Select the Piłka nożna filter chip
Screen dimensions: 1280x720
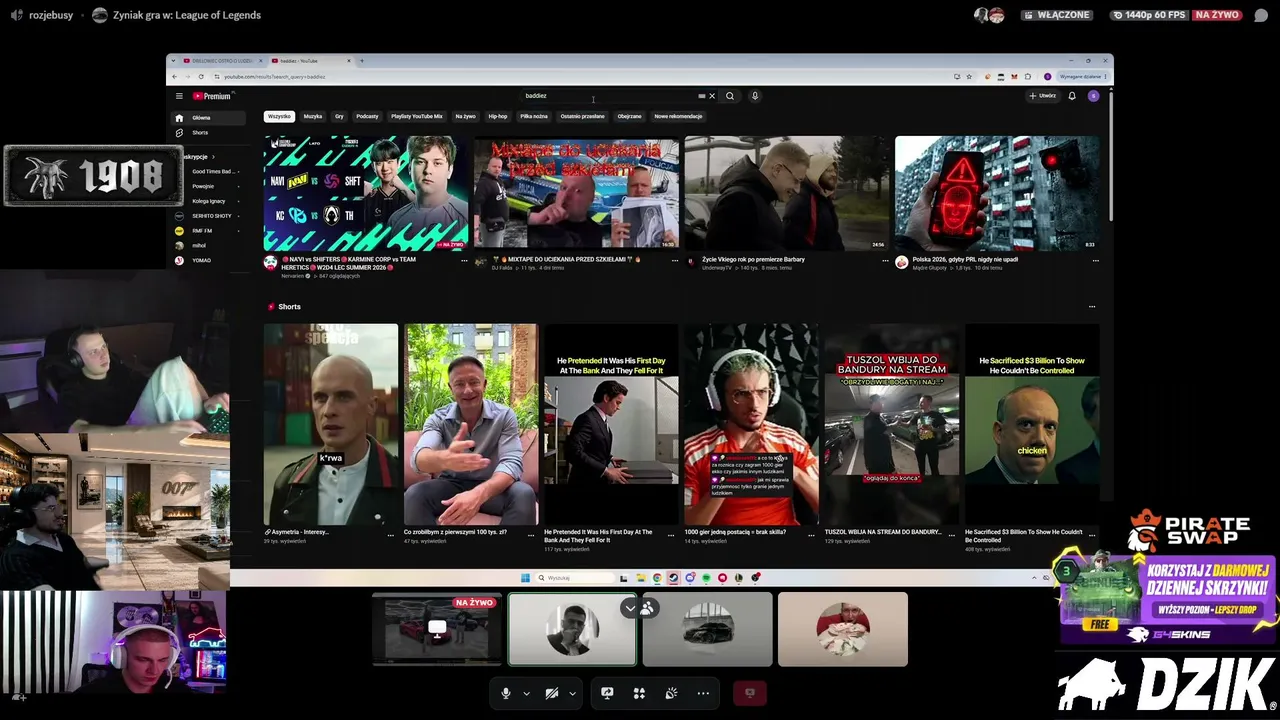coord(534,116)
